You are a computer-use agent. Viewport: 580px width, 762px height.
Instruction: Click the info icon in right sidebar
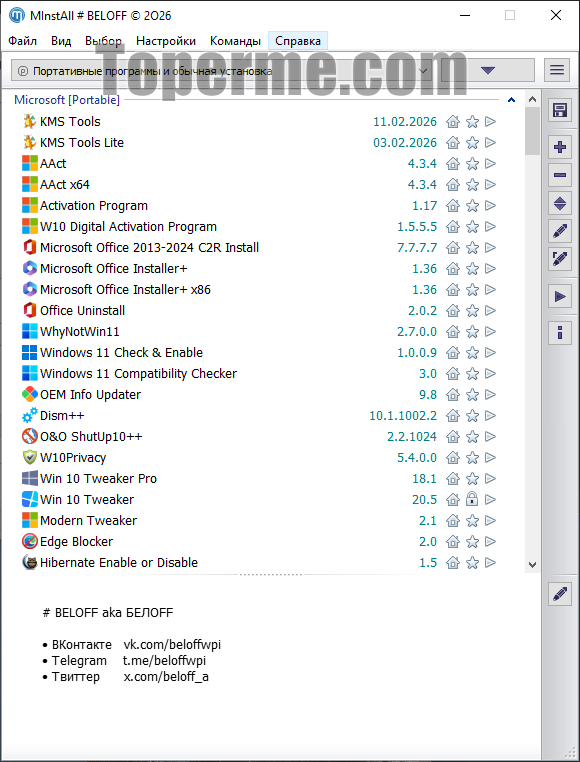(x=560, y=333)
